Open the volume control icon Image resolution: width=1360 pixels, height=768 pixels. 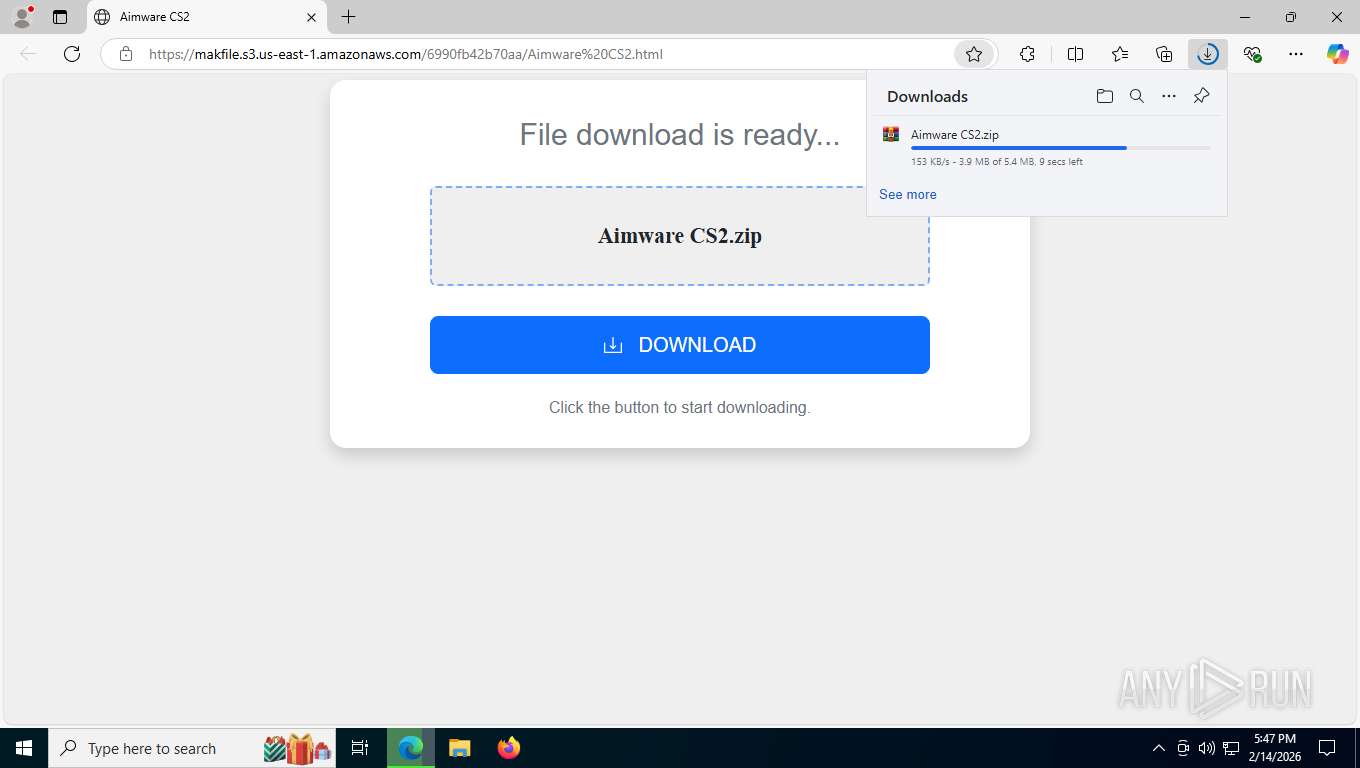point(1207,748)
